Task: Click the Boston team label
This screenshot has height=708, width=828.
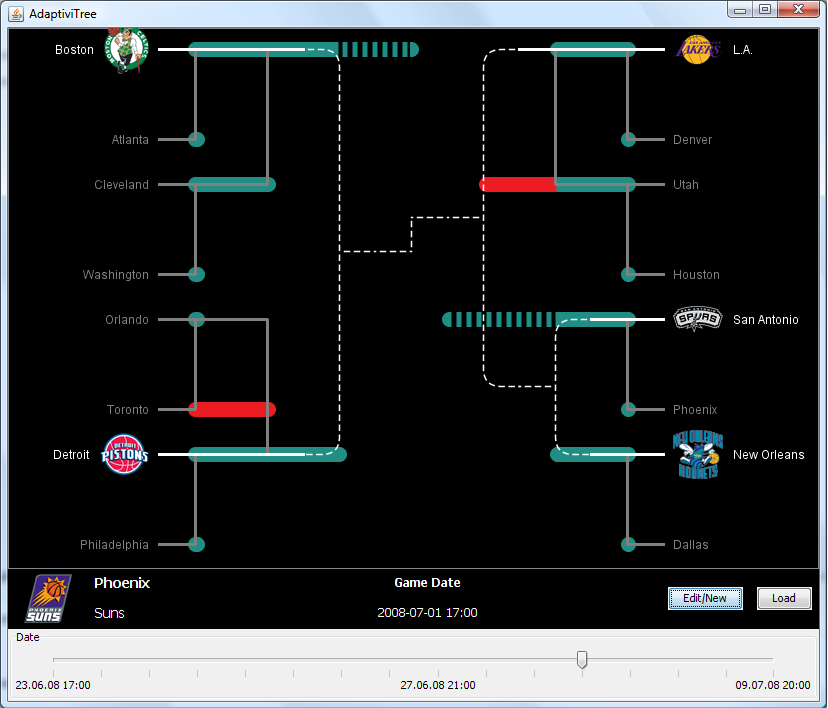Action: 74,50
